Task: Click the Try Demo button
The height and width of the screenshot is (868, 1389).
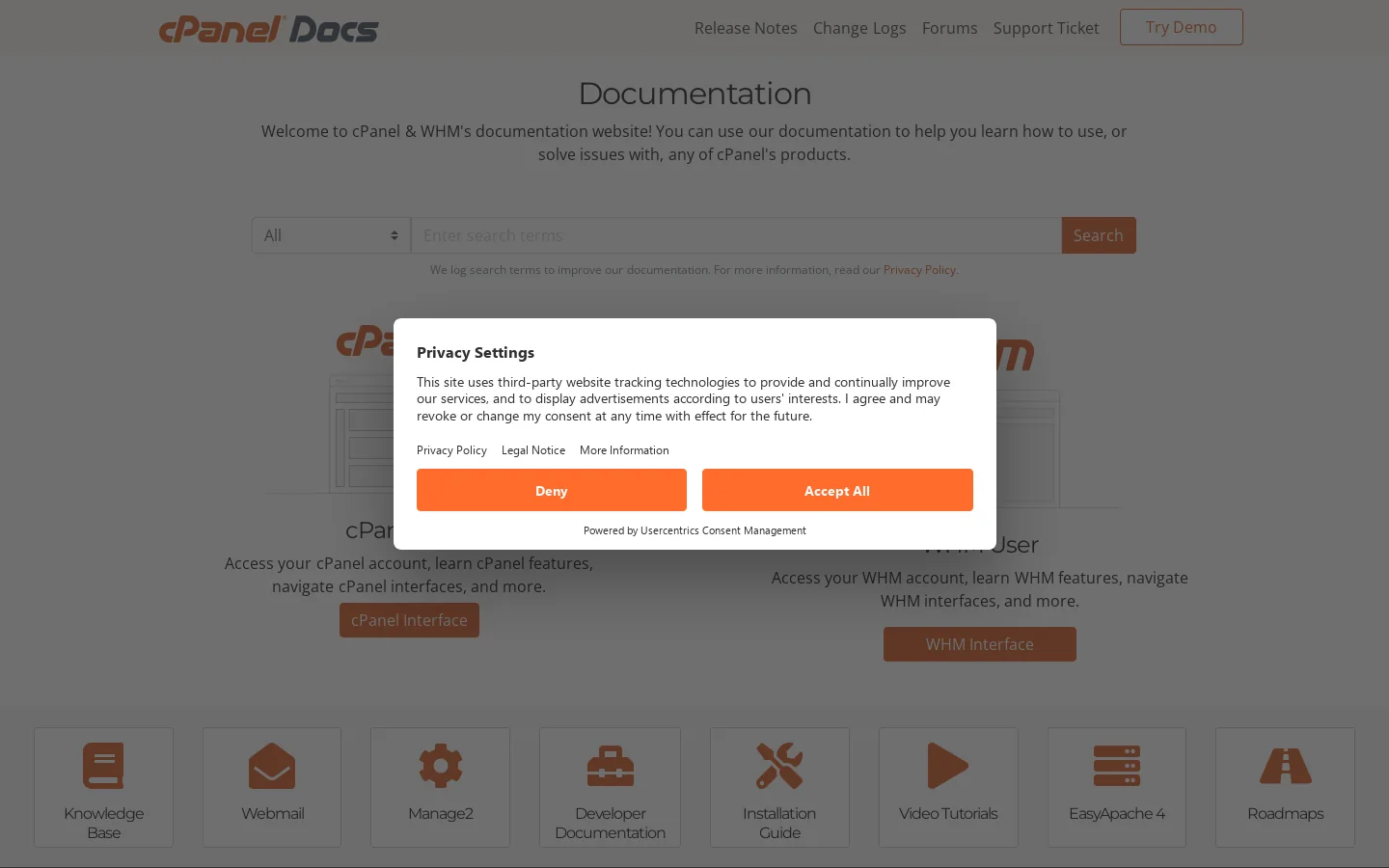Action: click(x=1182, y=27)
